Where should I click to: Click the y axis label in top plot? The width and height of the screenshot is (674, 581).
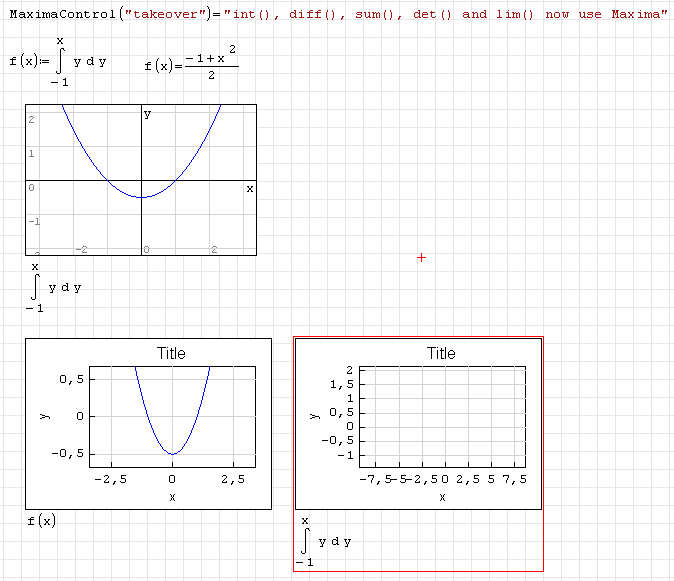[148, 114]
